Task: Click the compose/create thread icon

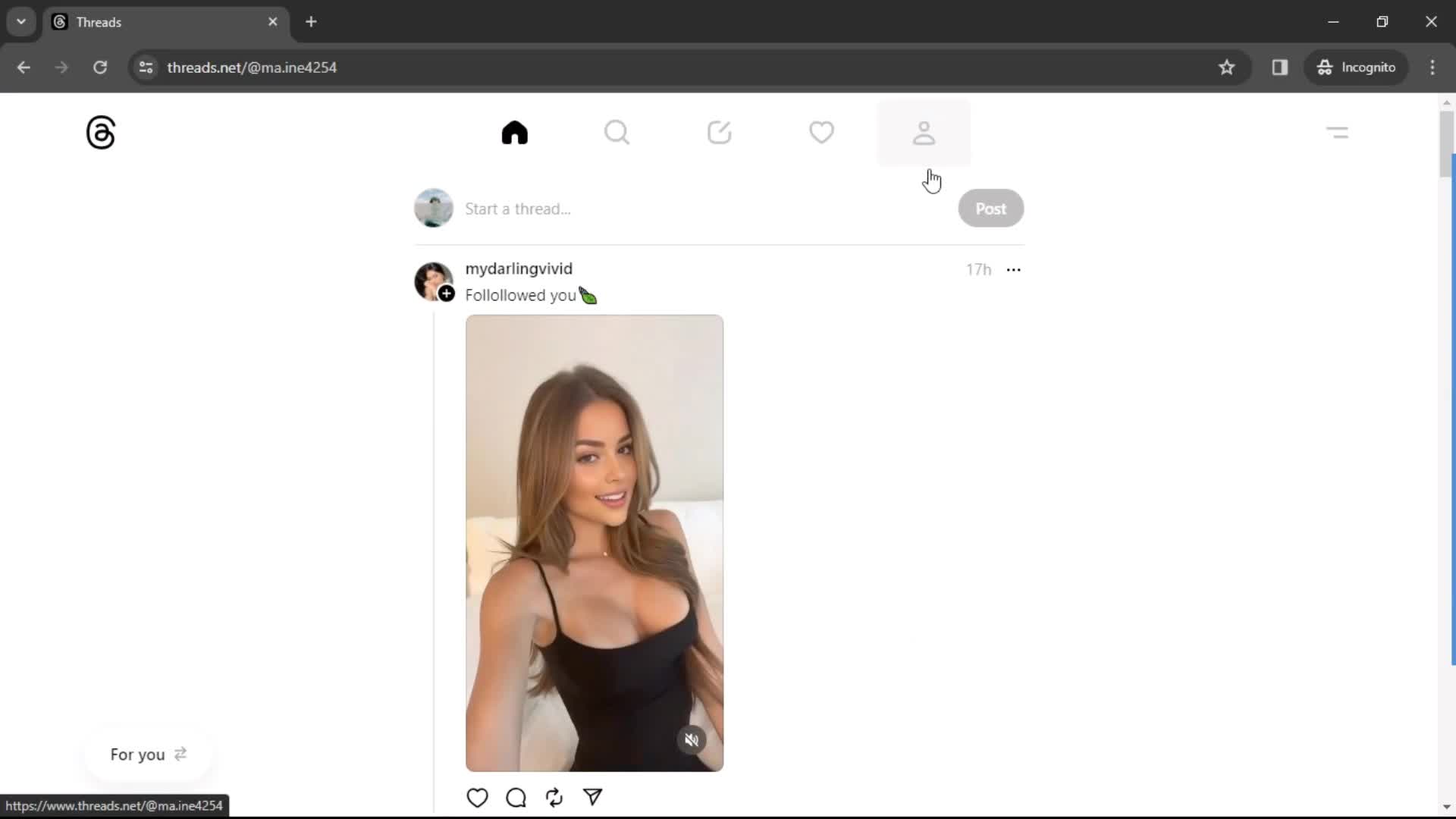Action: coord(719,131)
